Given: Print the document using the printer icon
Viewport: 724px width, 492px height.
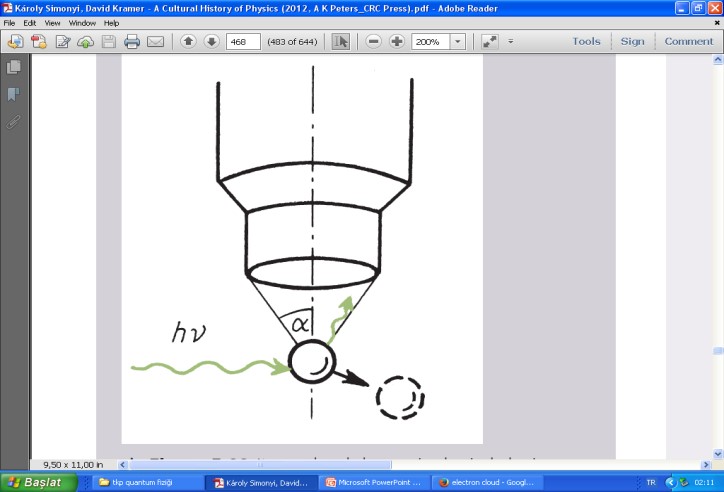Looking at the screenshot, I should pyautogui.click(x=131, y=42).
